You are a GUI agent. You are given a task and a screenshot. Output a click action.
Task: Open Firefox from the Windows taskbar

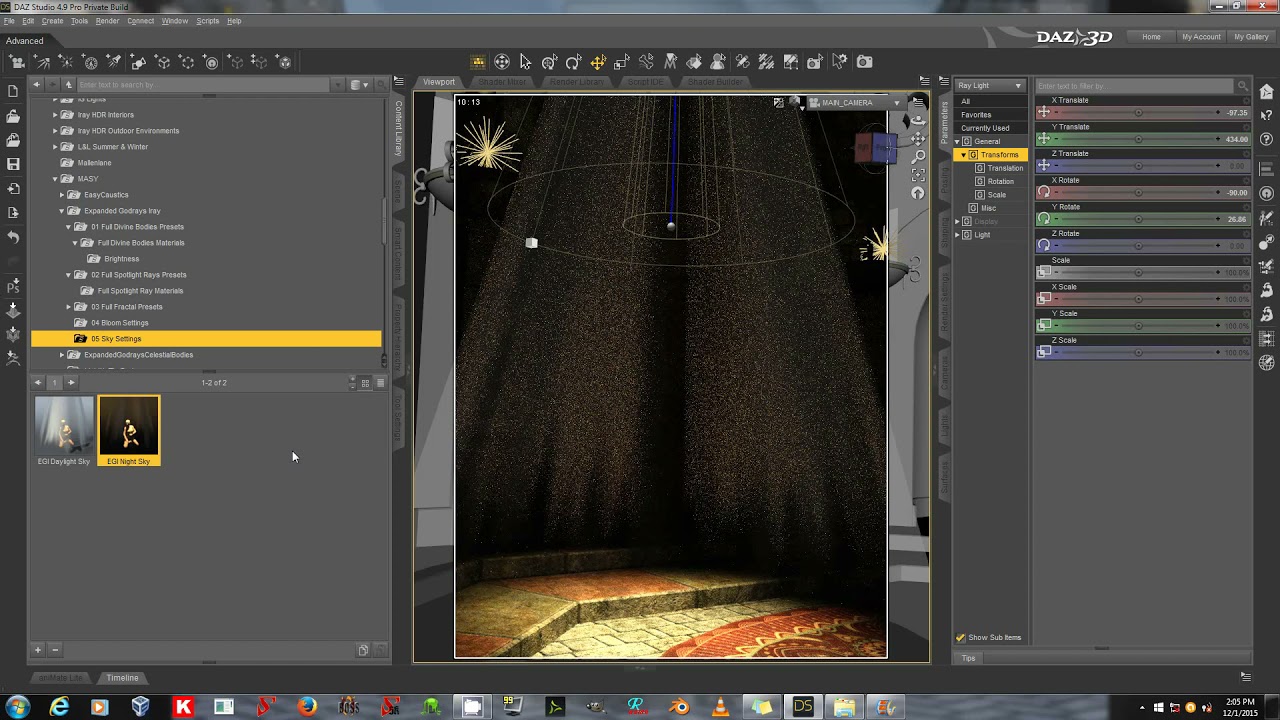coord(306,707)
